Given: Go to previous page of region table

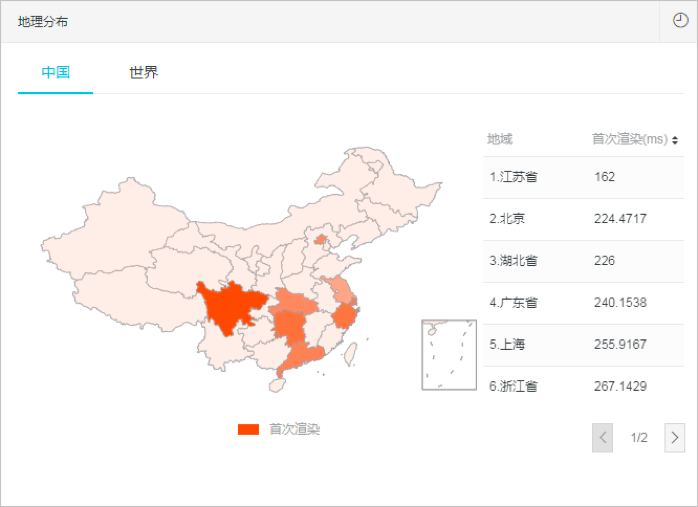Looking at the screenshot, I should click(x=602, y=438).
